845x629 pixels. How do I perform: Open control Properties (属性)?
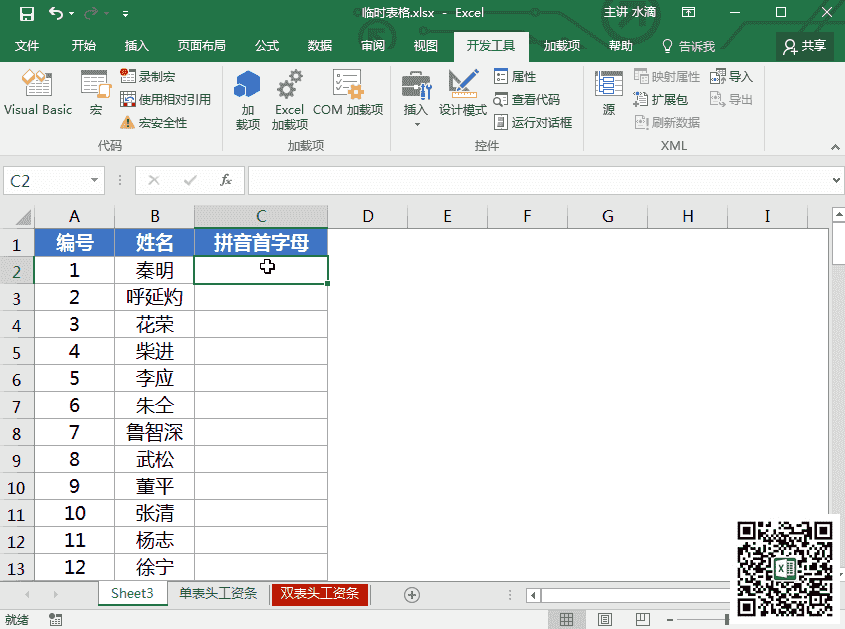[515, 77]
